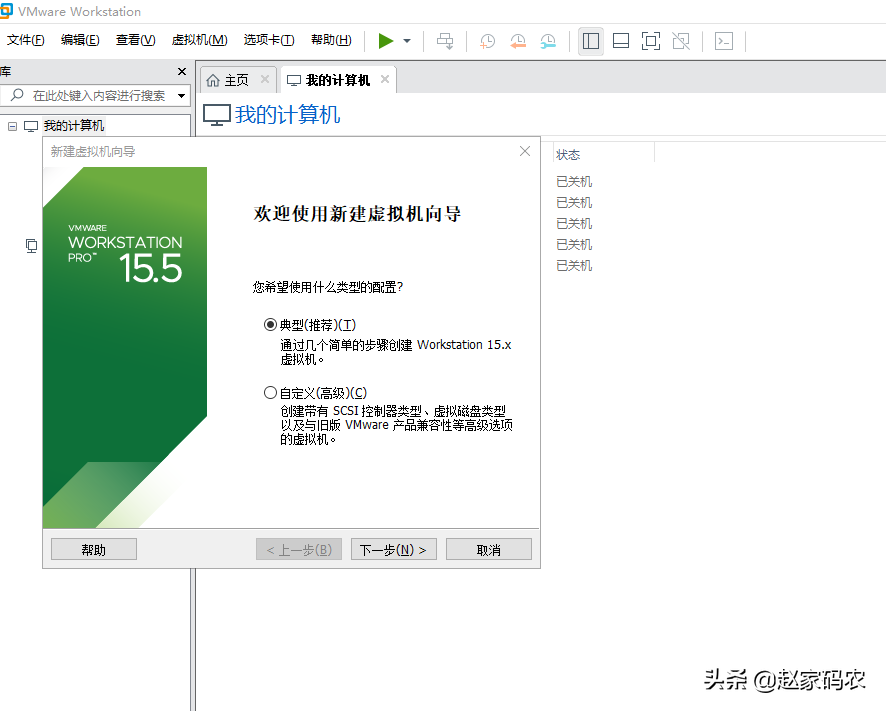Open the Snapshot Manager wrench icon

548,41
